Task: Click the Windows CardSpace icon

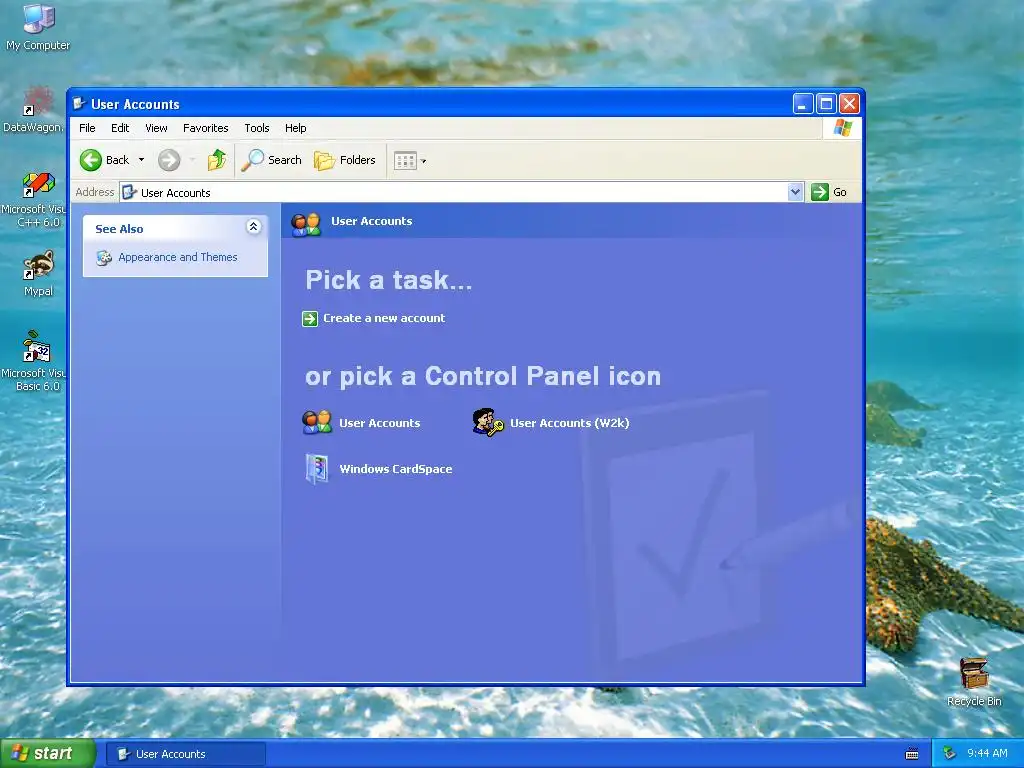Action: 317,469
